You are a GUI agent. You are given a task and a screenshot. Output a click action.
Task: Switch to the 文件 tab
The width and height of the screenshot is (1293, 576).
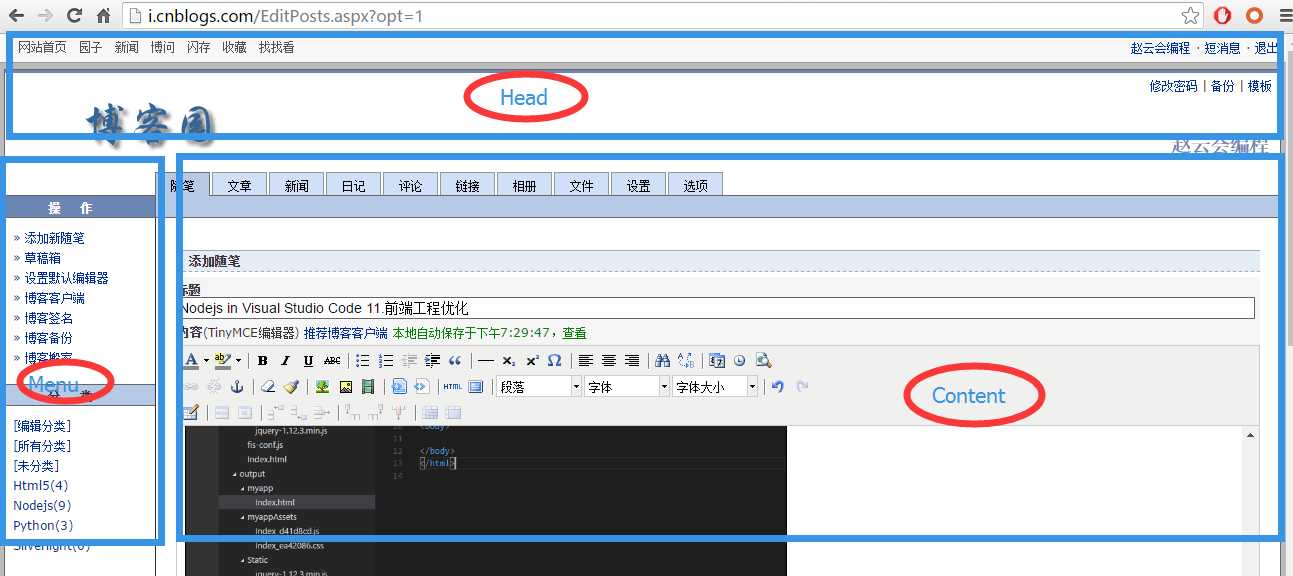tap(581, 185)
